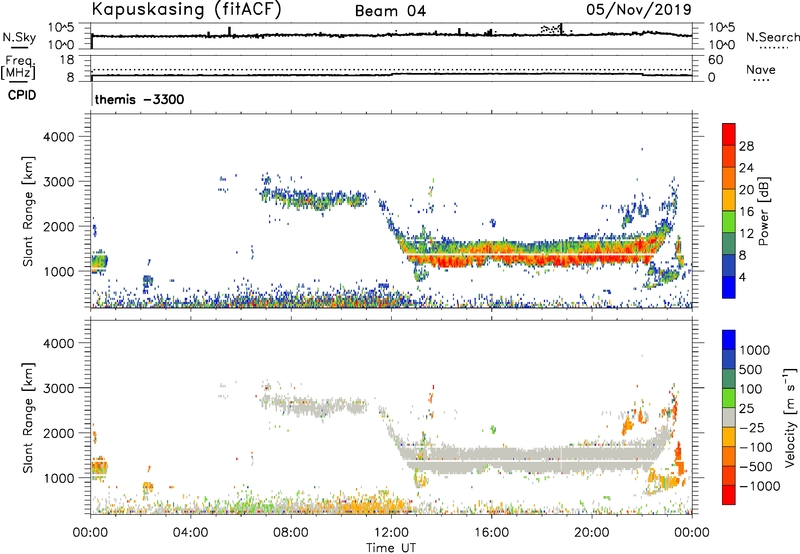Click the '20:00' time axis tick

pos(592,533)
